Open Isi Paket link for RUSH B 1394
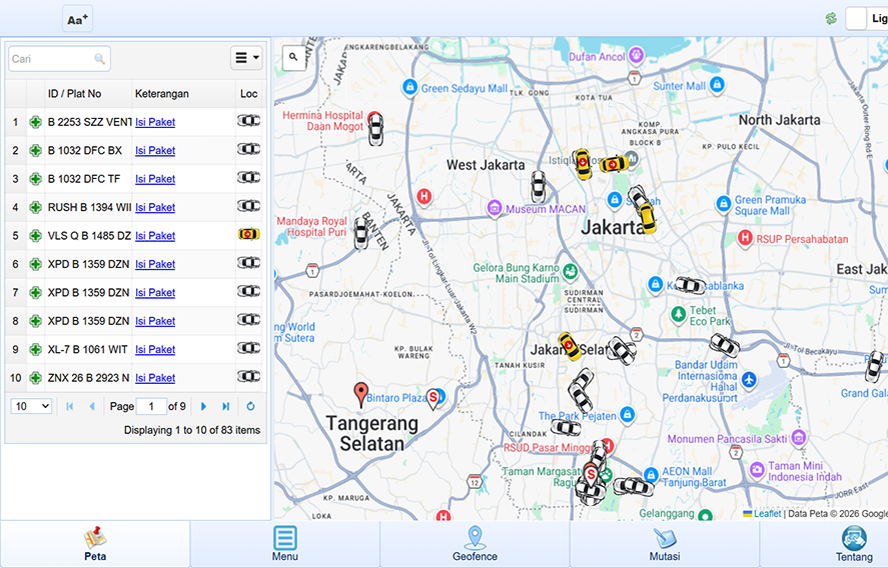Screen dimensions: 888x568 point(155,207)
